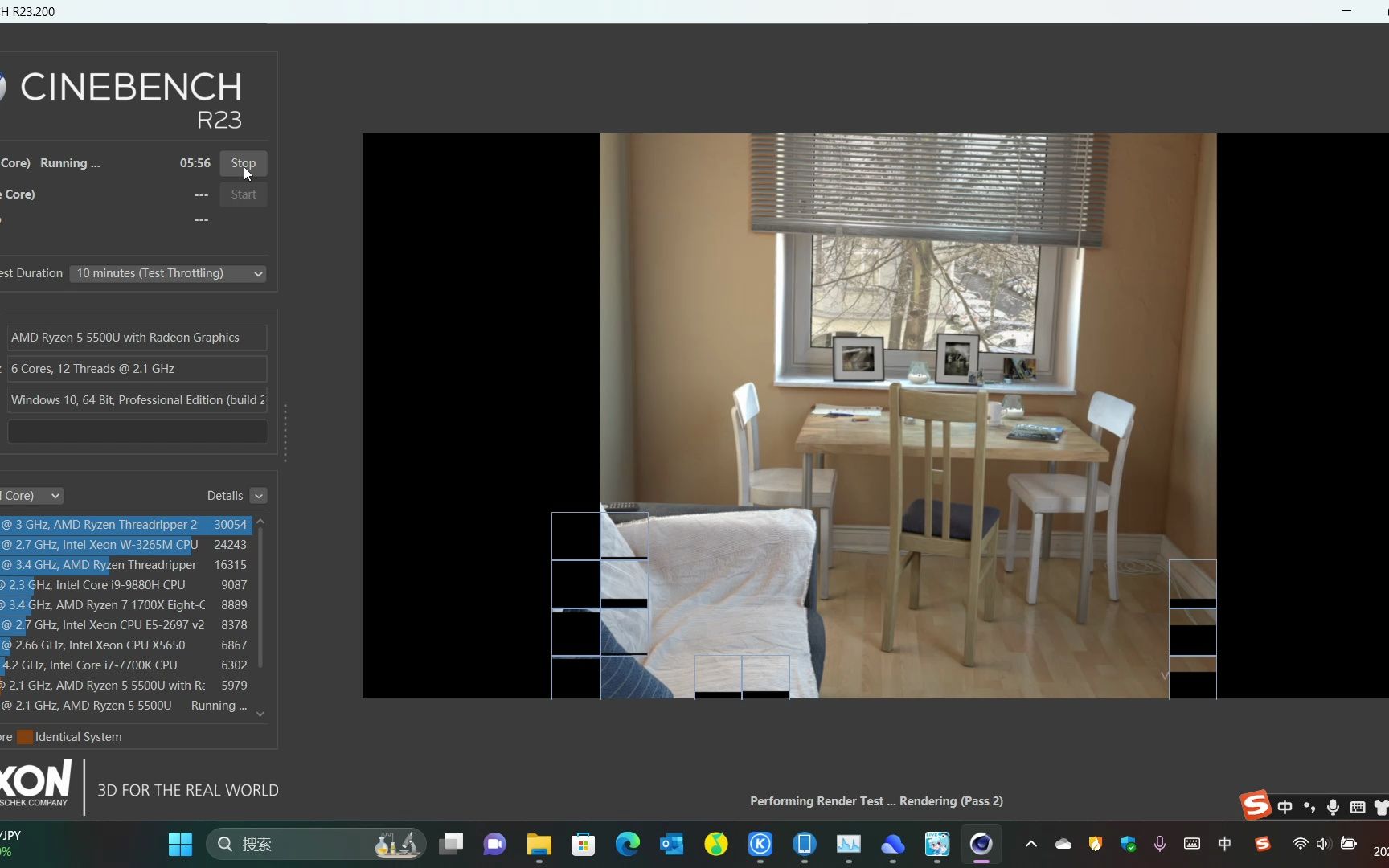Select the Intel Xeon W-3265M CPU row
Image resolution: width=1389 pixels, height=868 pixels.
tap(126, 545)
